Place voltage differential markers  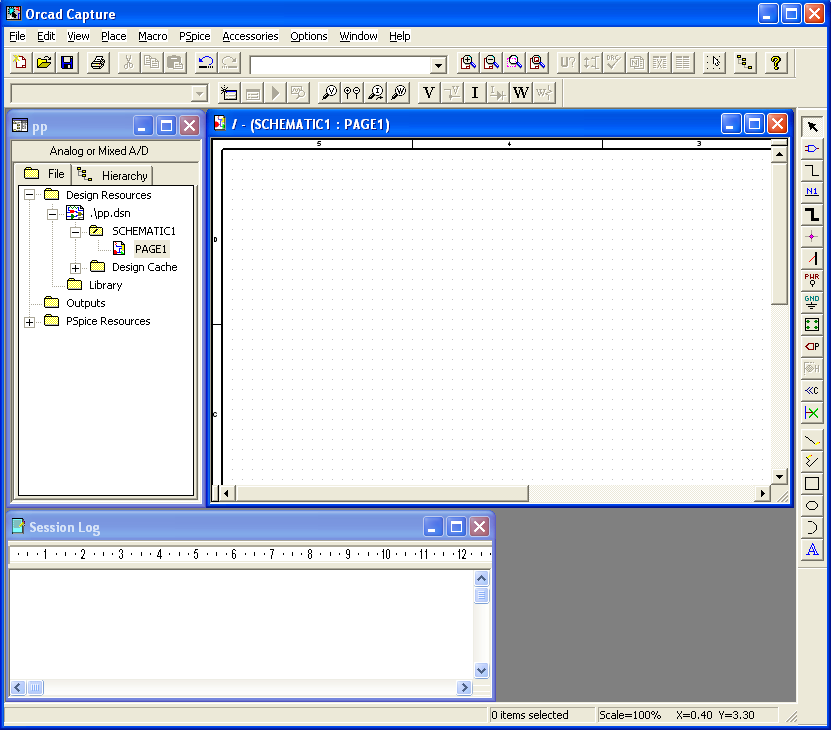(352, 93)
